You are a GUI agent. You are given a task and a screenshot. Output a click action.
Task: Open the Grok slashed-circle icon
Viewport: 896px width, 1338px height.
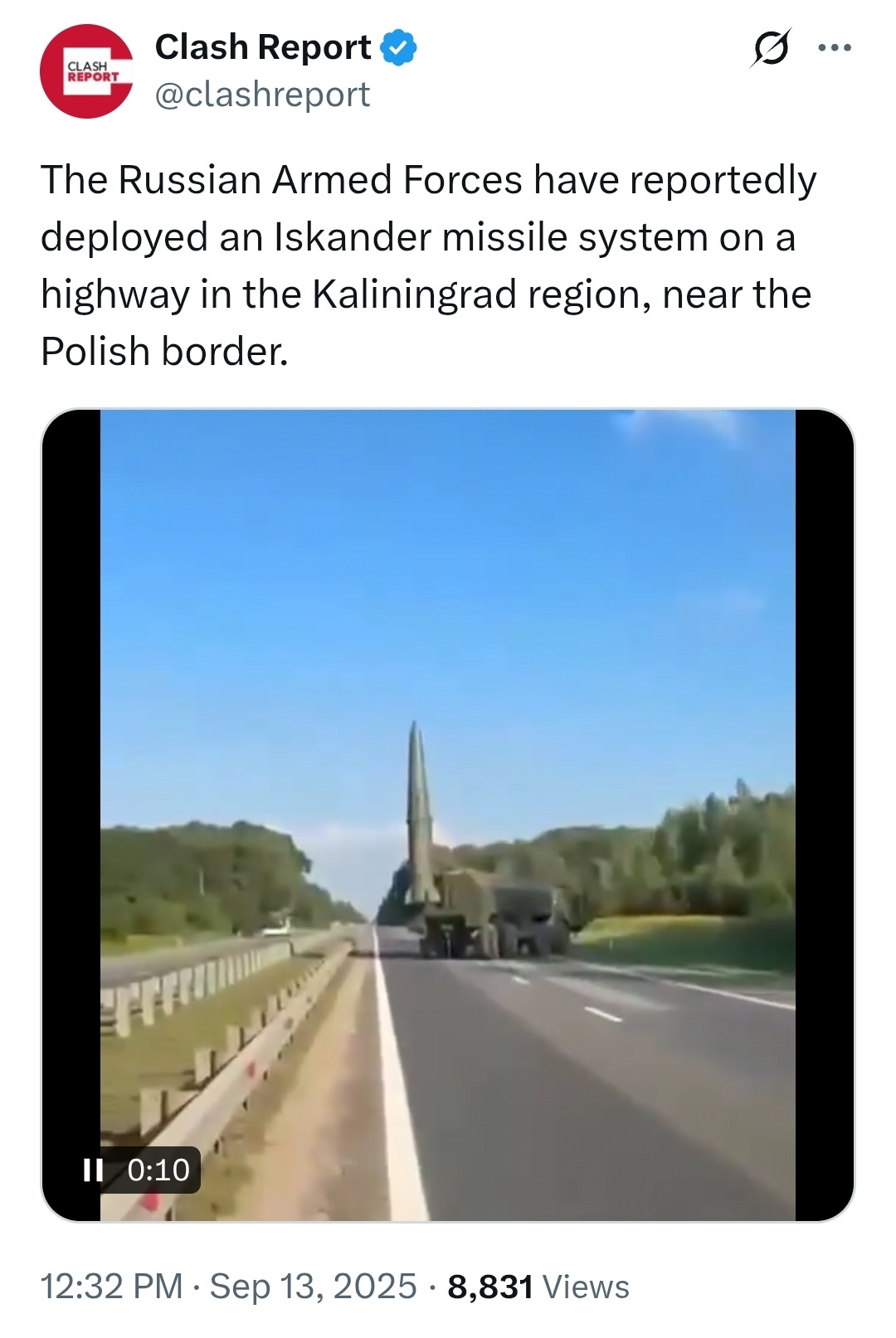771,48
